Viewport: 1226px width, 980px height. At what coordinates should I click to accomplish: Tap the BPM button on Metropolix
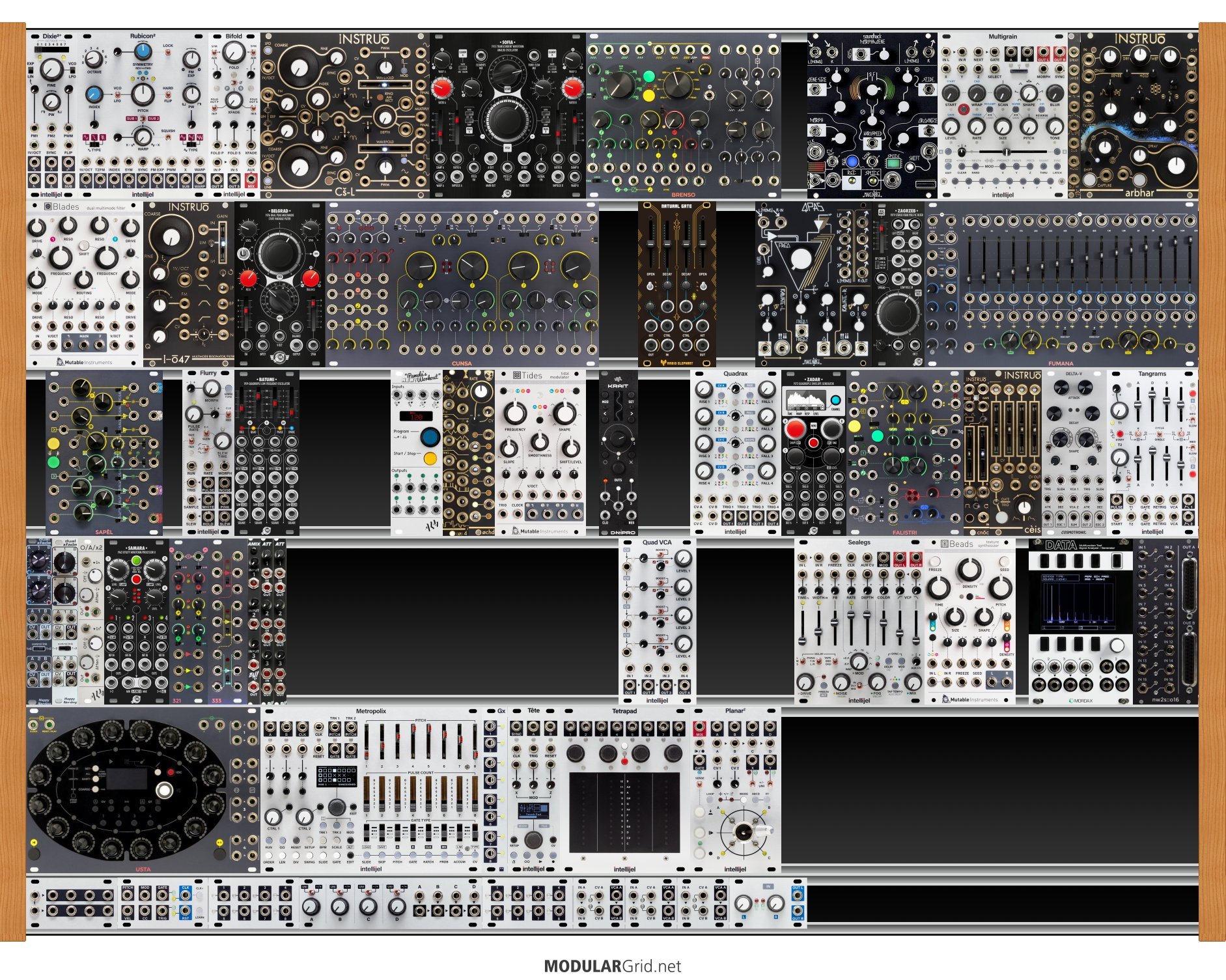tap(323, 840)
